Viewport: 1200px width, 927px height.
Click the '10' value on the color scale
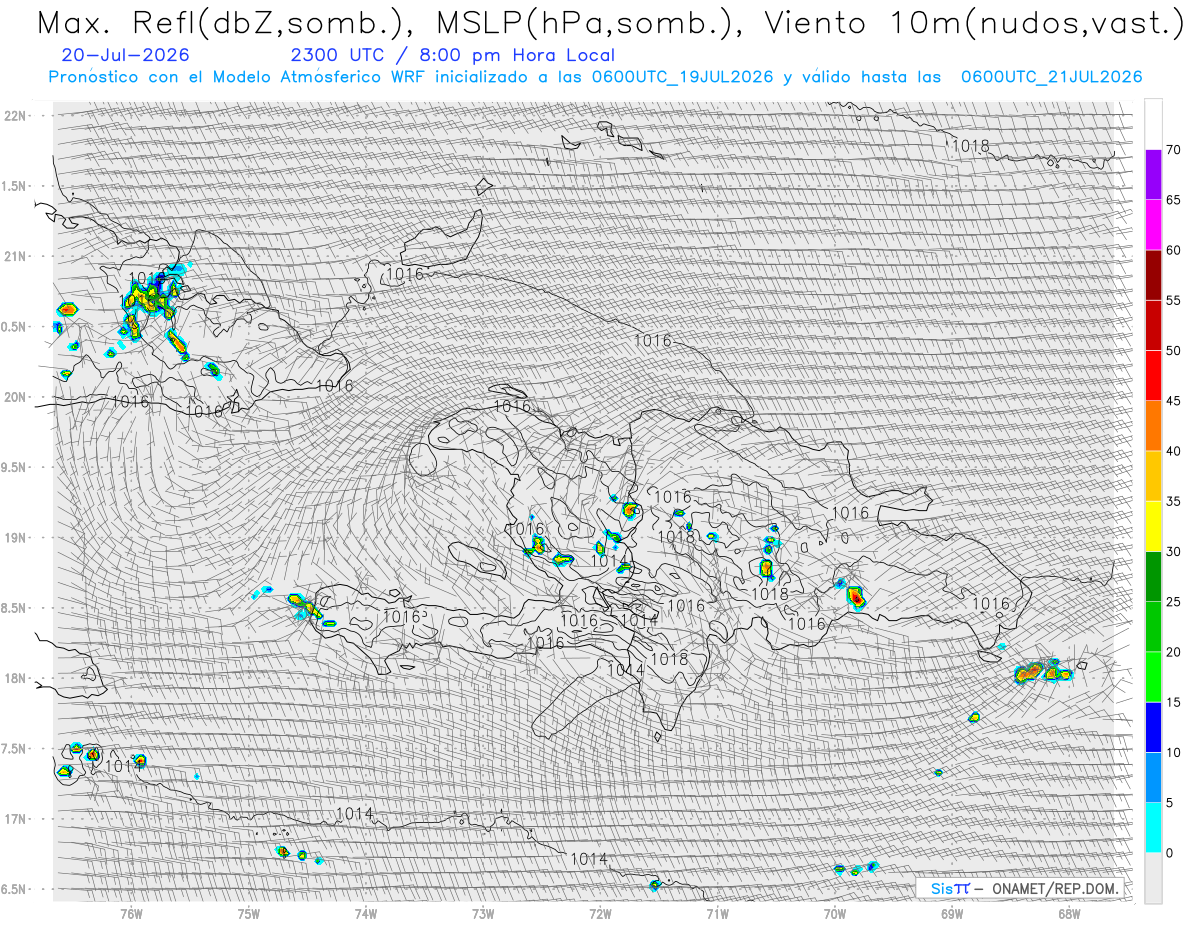pos(1173,752)
